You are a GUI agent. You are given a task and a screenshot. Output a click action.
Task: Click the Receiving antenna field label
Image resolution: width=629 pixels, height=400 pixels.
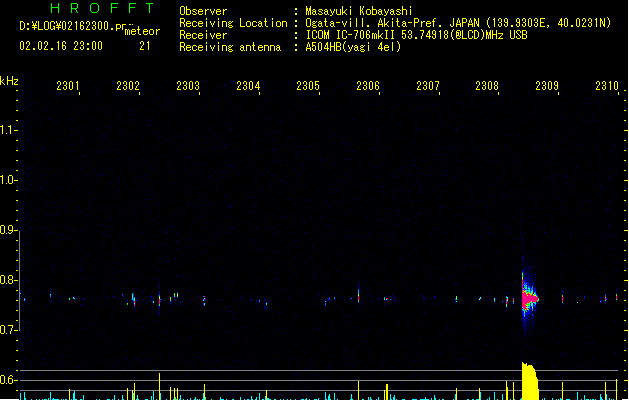click(x=230, y=47)
